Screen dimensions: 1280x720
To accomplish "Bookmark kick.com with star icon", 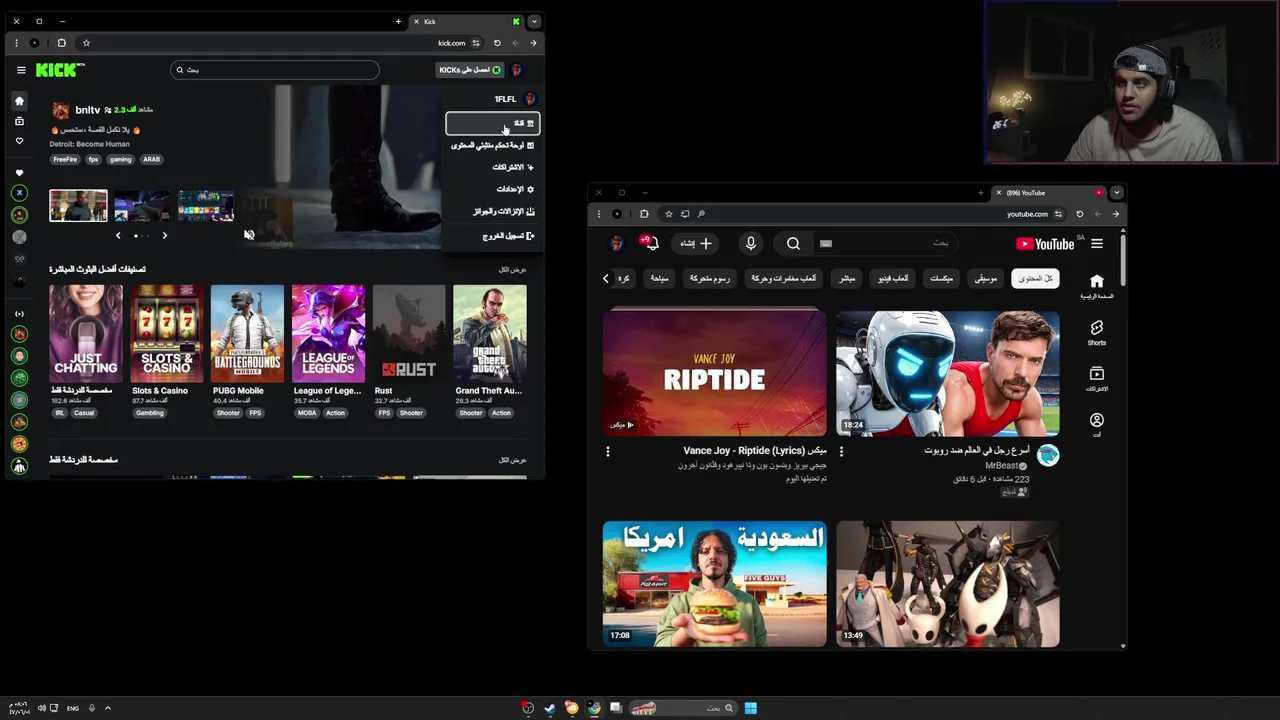I will click(x=86, y=43).
